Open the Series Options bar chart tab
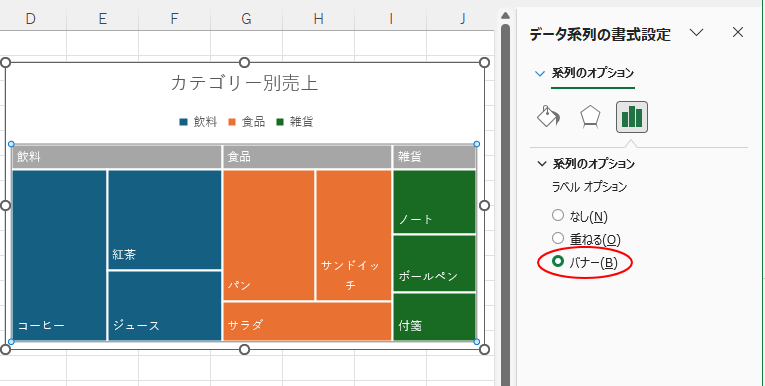Screen dimensions: 765x386 click(632, 117)
